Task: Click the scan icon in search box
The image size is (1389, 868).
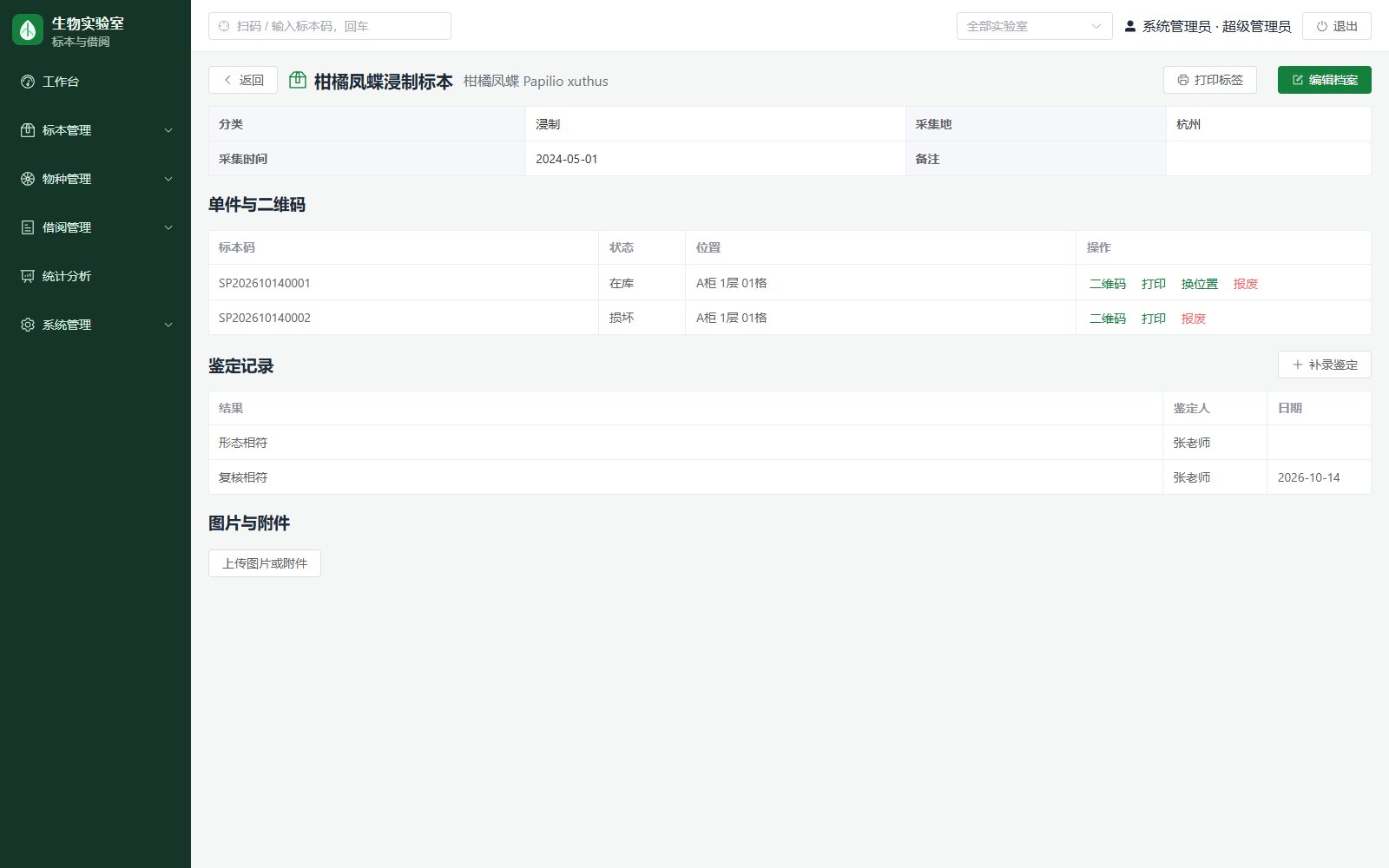Action: point(224,26)
